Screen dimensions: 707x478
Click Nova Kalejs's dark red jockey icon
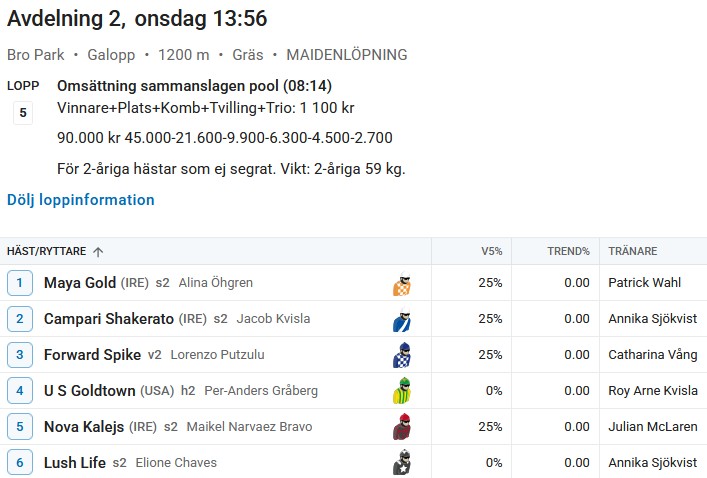point(402,427)
